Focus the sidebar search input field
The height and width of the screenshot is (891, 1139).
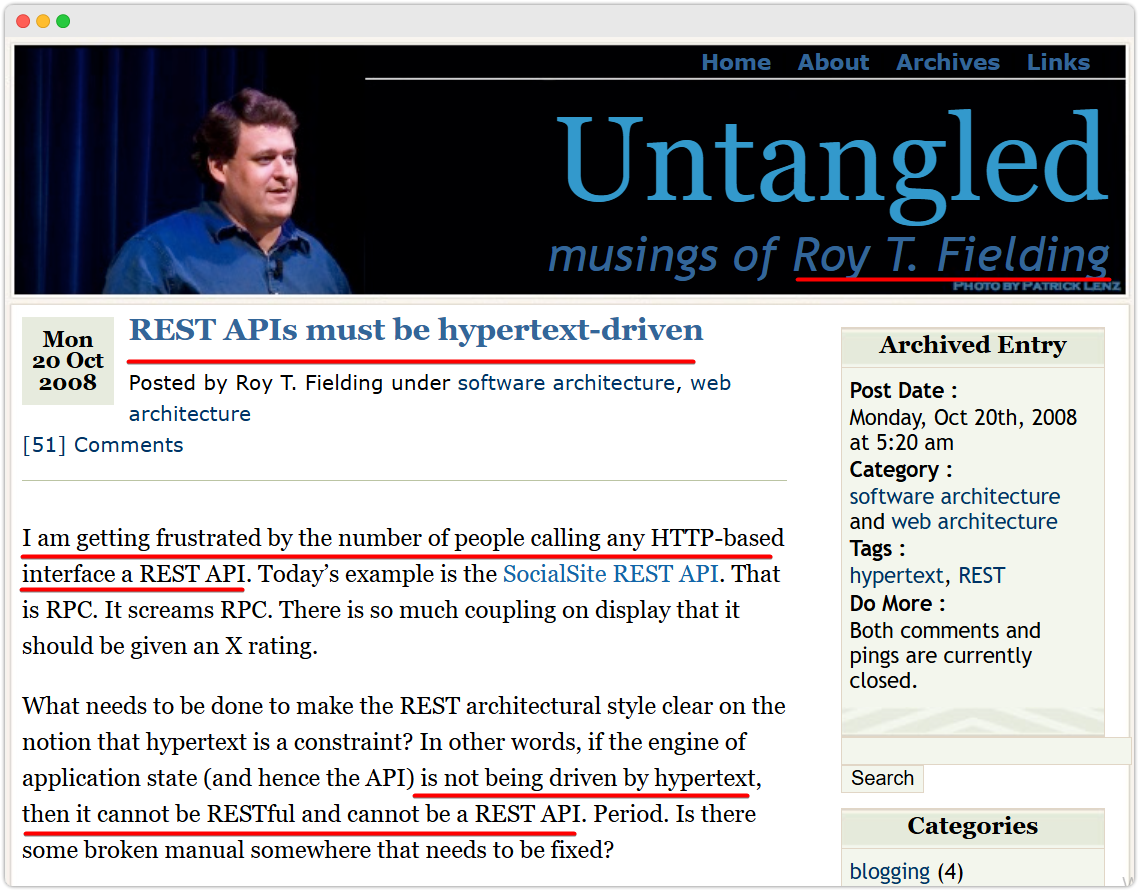click(986, 750)
